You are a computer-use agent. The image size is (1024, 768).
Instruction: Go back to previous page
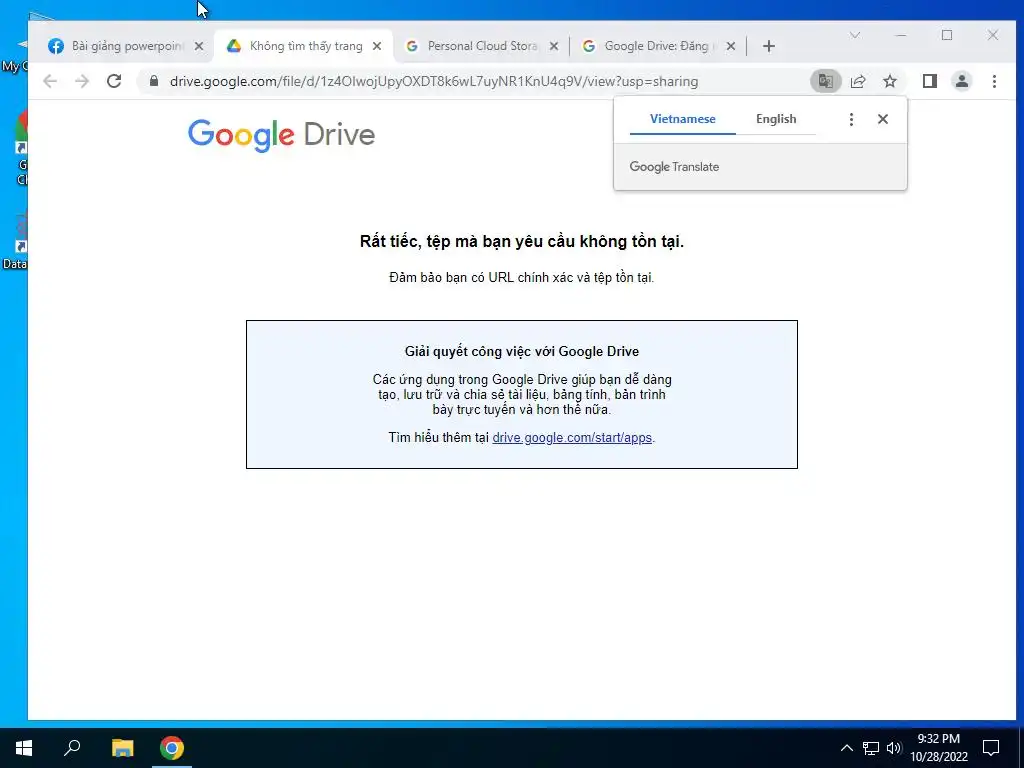(x=50, y=81)
